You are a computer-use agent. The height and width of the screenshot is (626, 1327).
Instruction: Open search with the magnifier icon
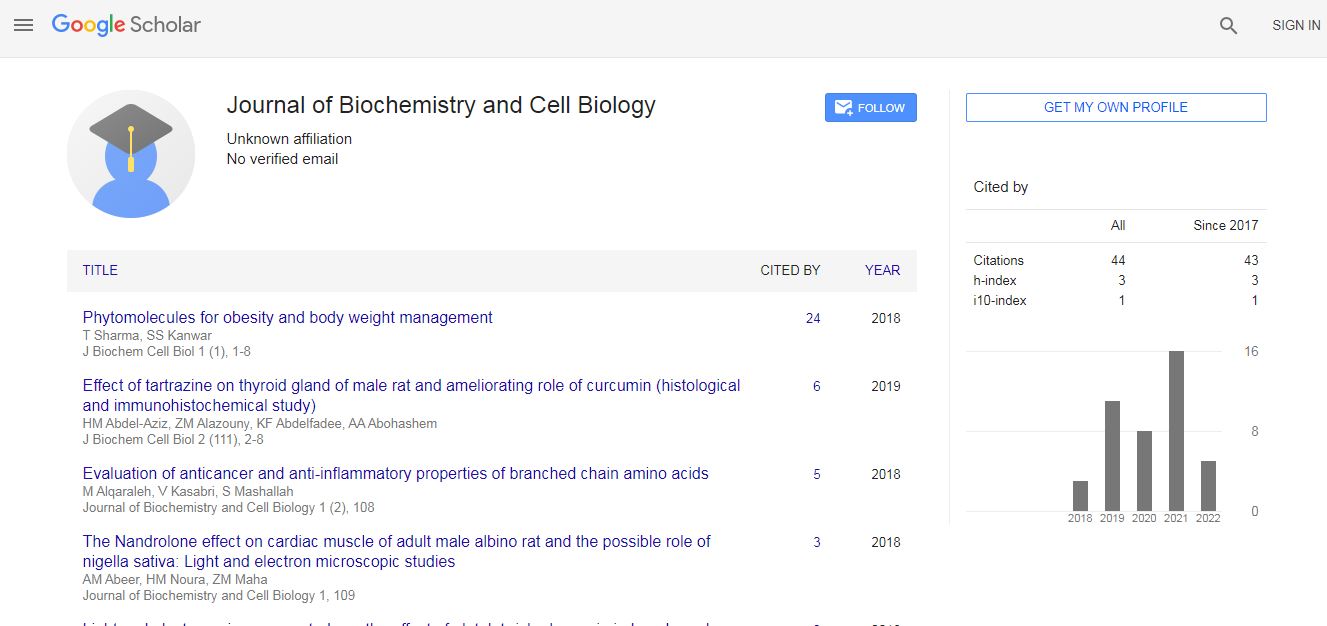coord(1228,26)
